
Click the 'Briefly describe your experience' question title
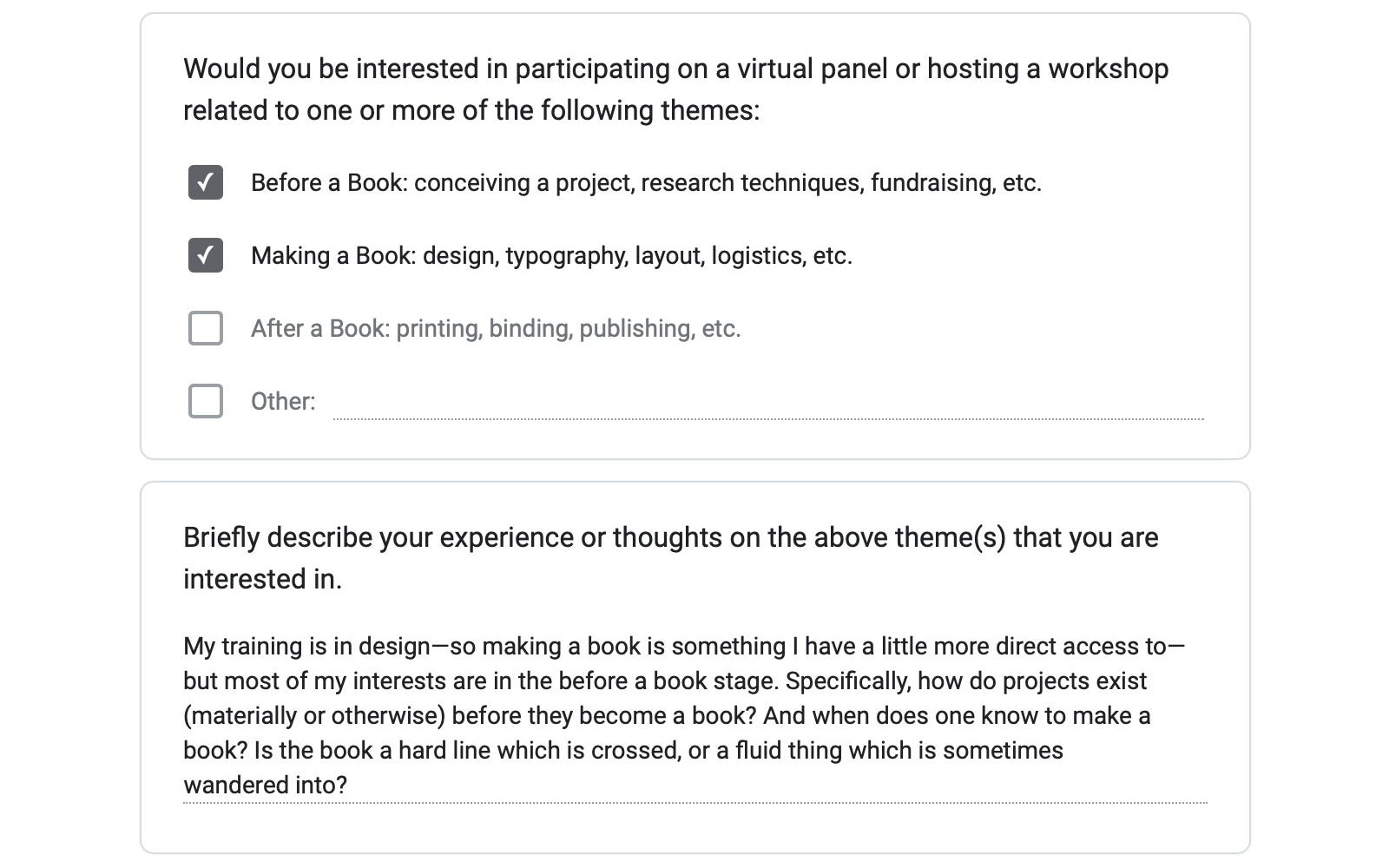pyautogui.click(x=670, y=558)
